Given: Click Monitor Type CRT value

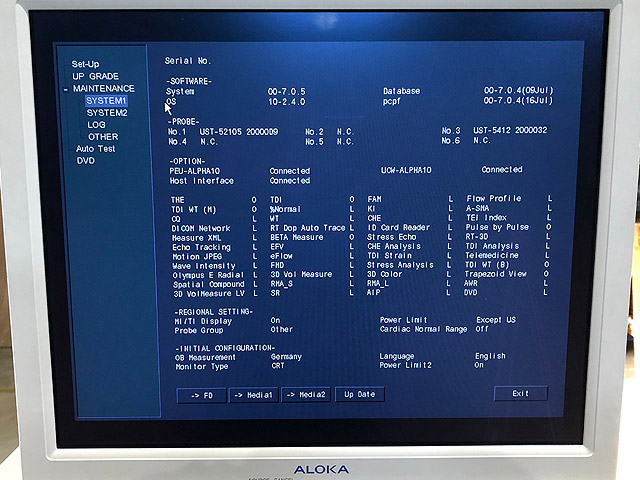Looking at the screenshot, I should click(278, 366).
